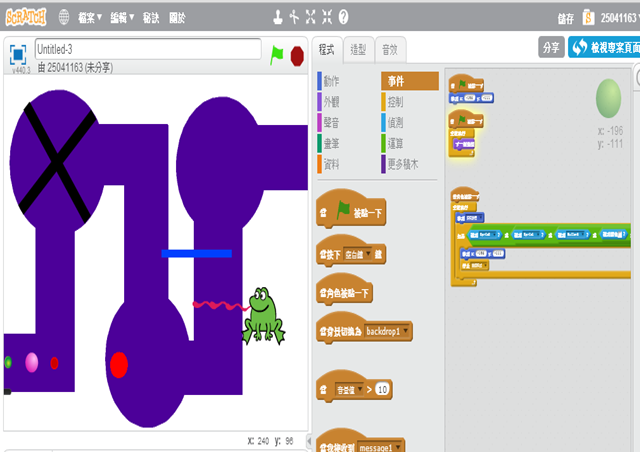Switch to the 音效 sounds tab

[x=390, y=50]
